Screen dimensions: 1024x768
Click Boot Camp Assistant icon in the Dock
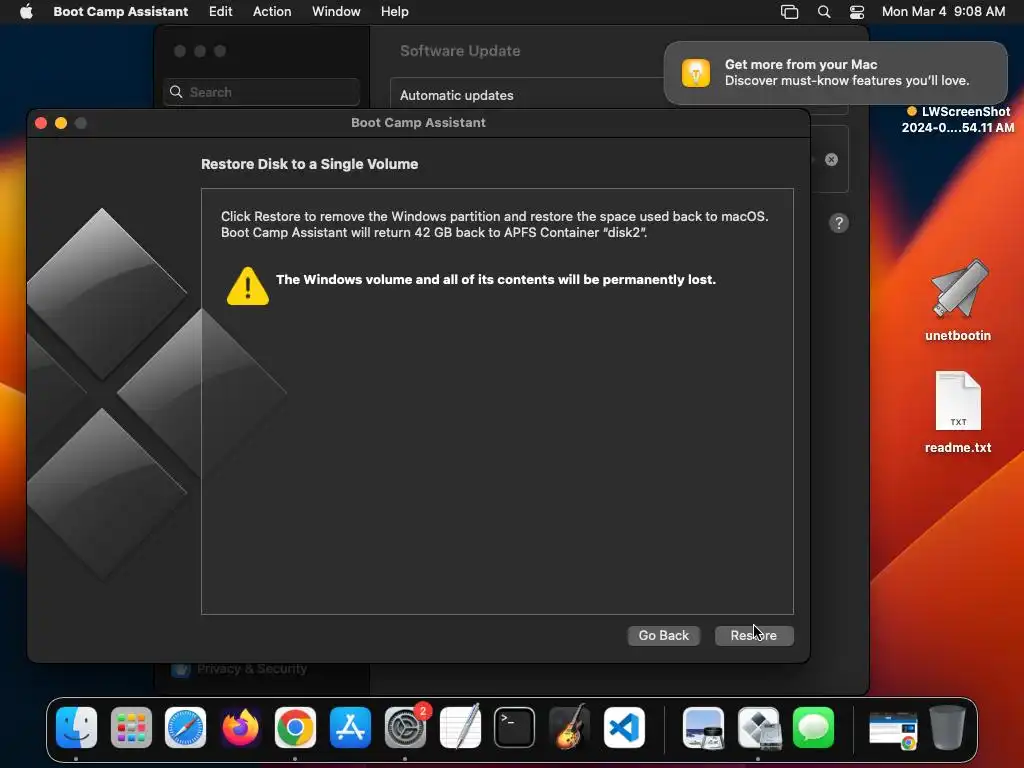pyautogui.click(x=758, y=728)
